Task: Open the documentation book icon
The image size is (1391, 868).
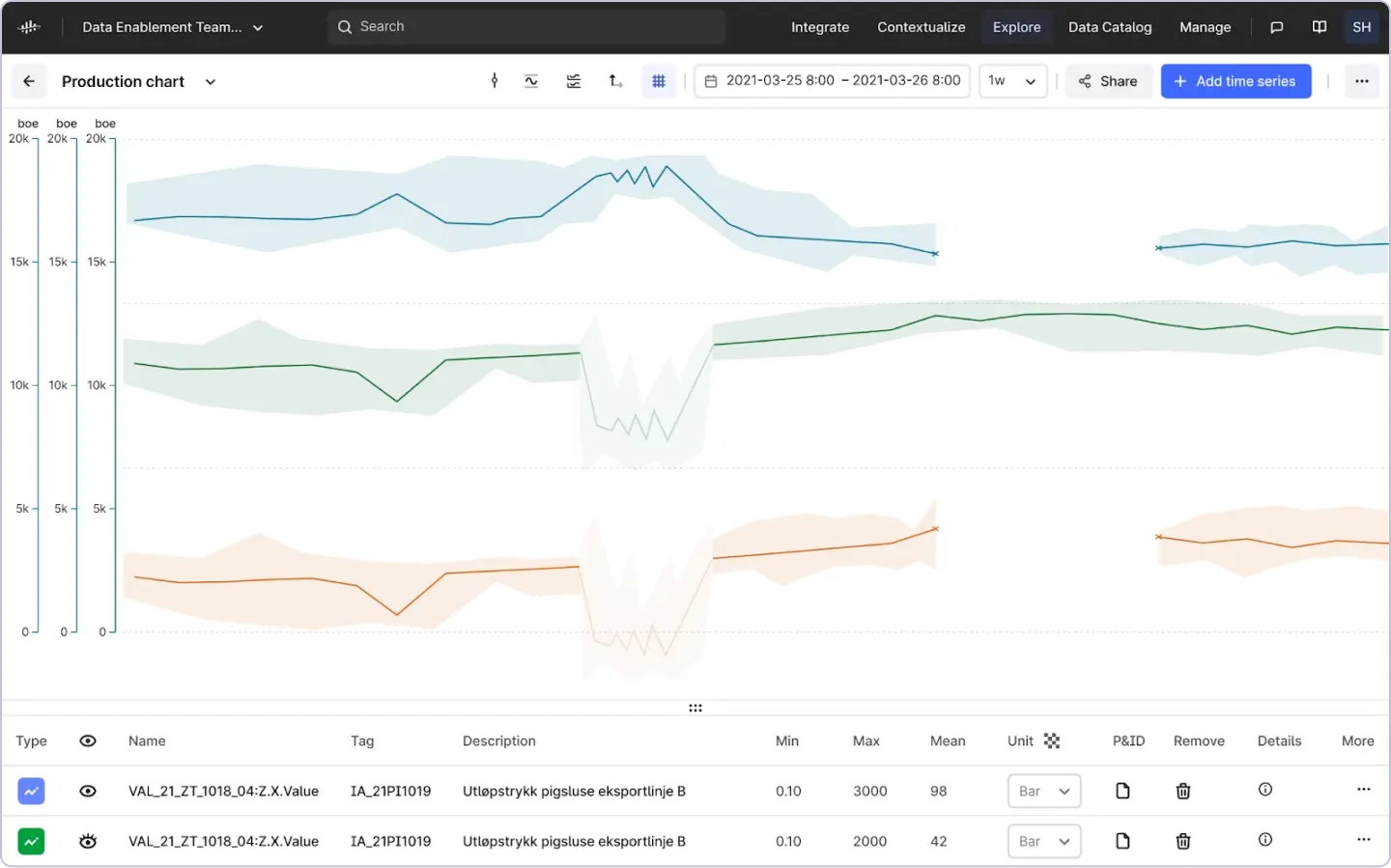Action: click(x=1320, y=27)
